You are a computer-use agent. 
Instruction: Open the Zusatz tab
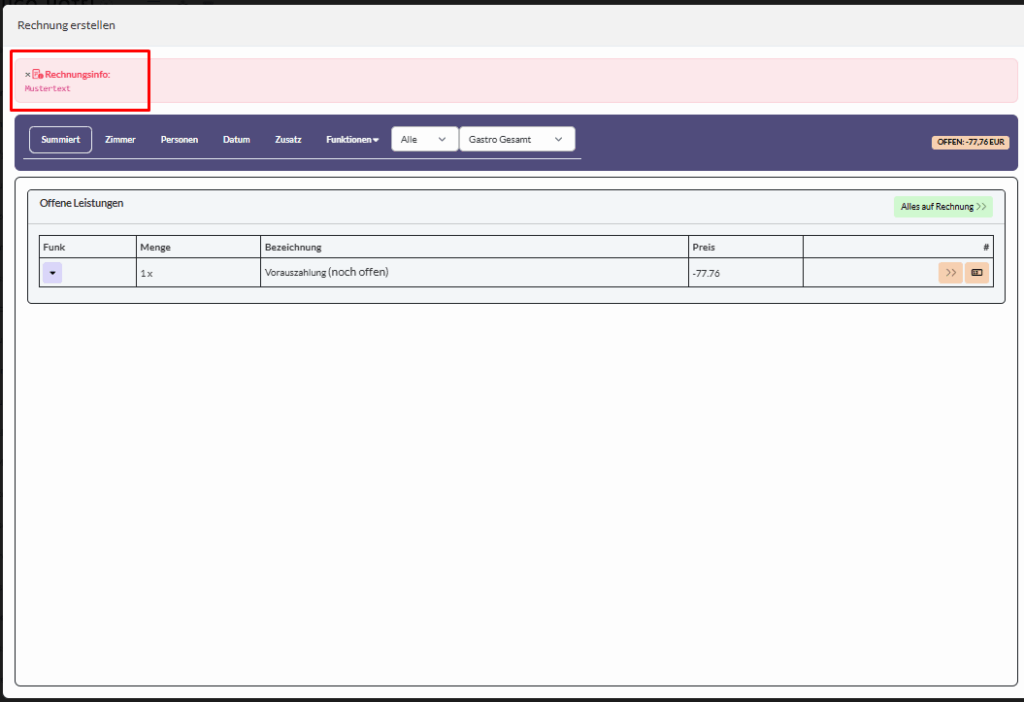288,140
